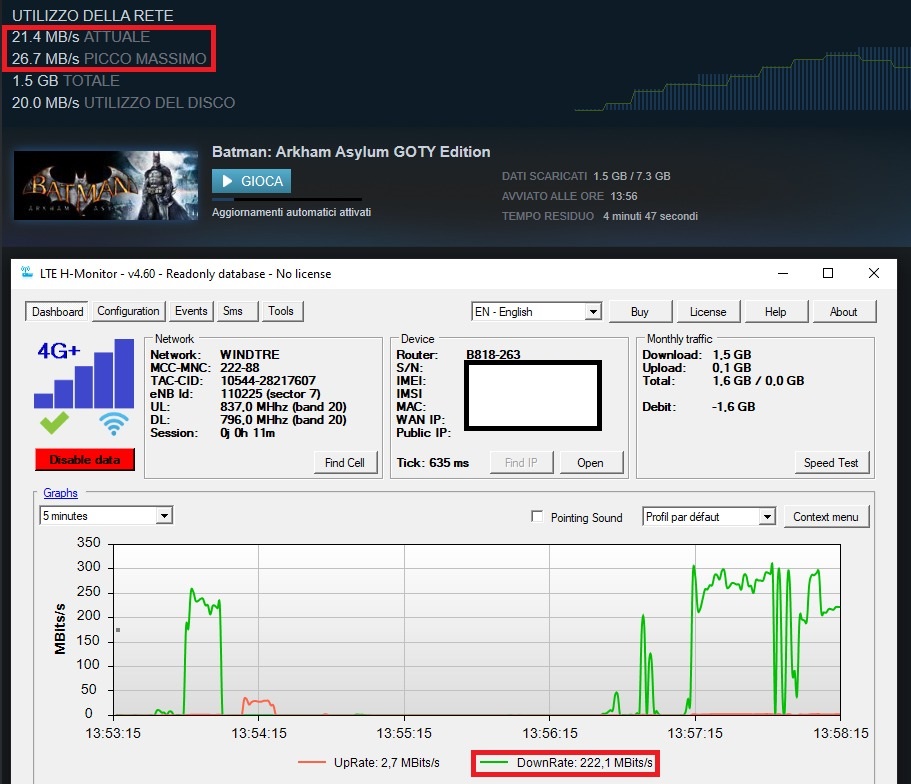The width and height of the screenshot is (911, 784).
Task: Click the TAC-CID value 10544-28217607
Action: (x=268, y=381)
